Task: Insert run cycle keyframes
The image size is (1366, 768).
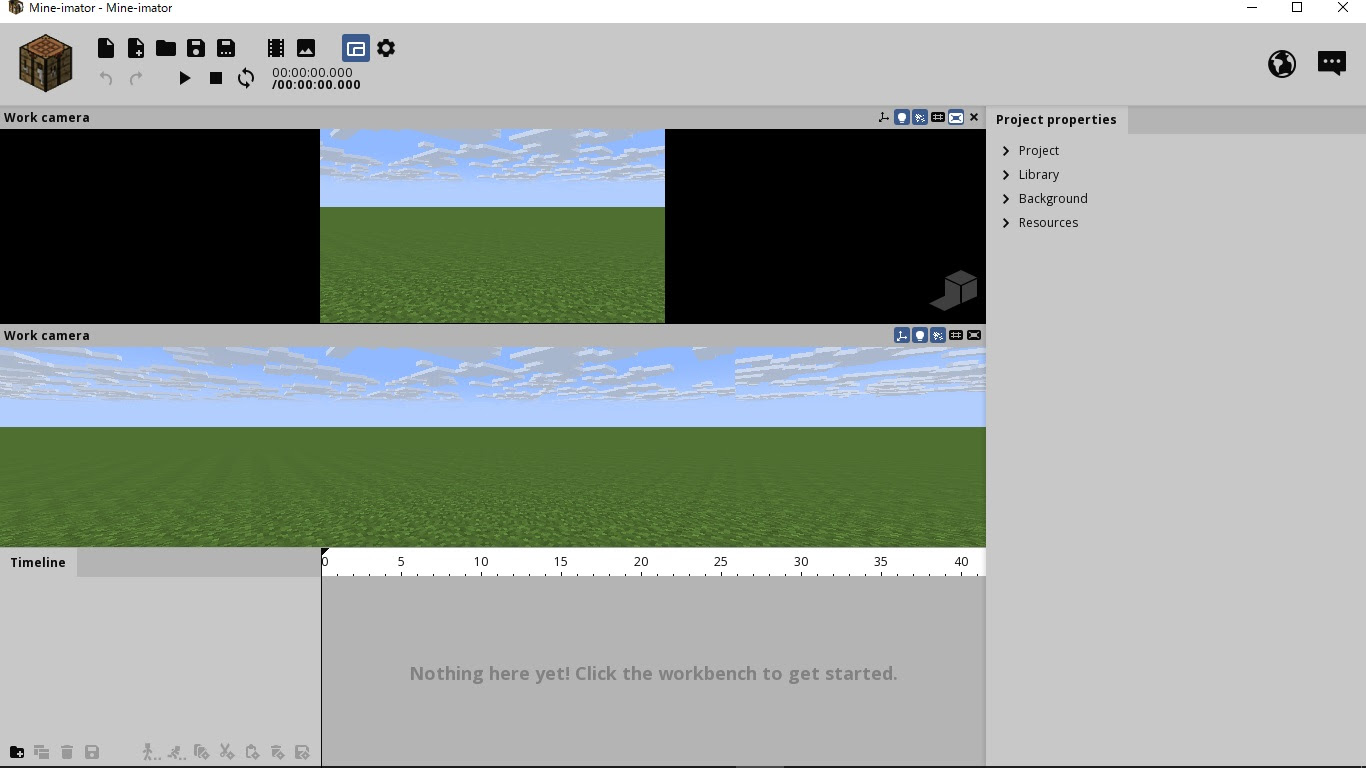Action: pos(176,752)
